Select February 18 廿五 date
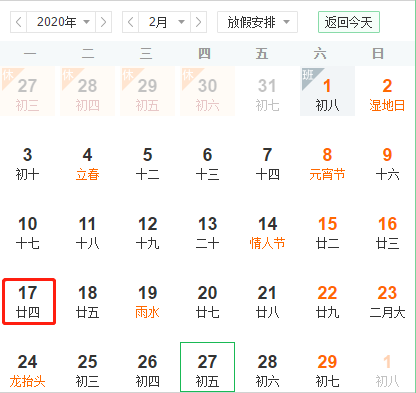 click(x=87, y=302)
